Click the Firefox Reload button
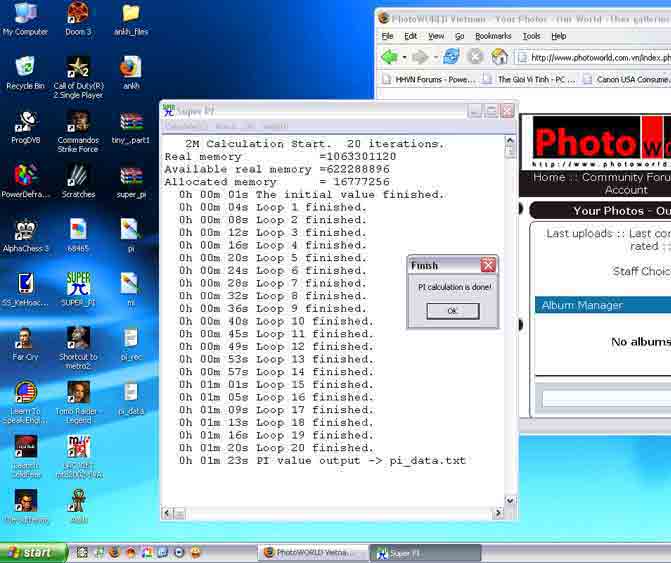 [452, 57]
